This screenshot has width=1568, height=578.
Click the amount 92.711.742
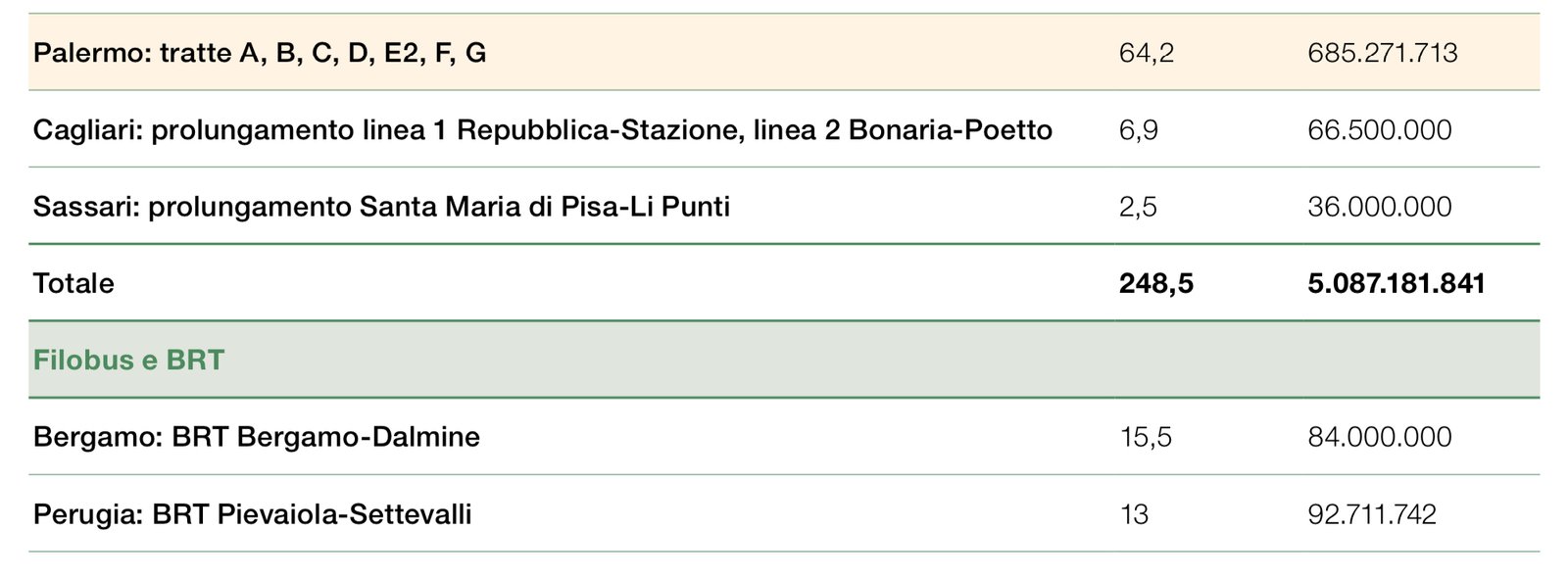point(1371,514)
